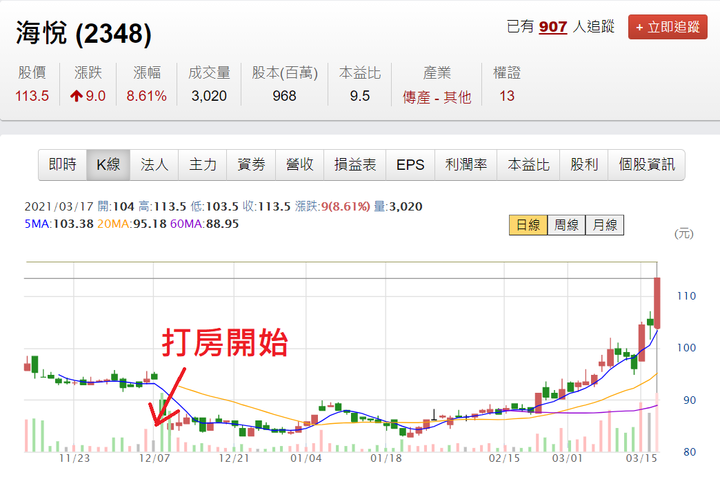Click the 12/07 date axis label
The height and width of the screenshot is (486, 720).
[x=154, y=458]
